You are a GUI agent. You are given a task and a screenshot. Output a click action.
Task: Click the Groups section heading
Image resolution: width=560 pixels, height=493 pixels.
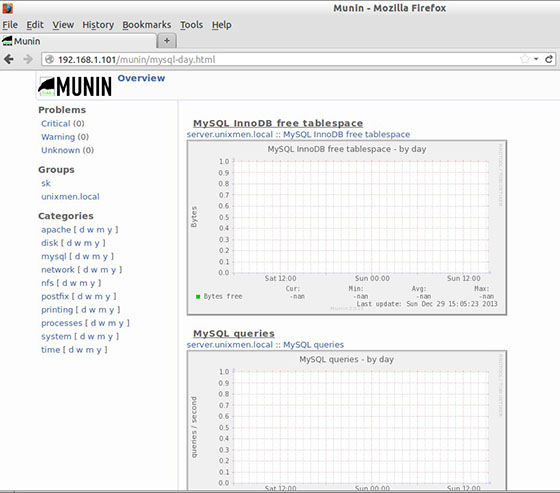[56, 170]
